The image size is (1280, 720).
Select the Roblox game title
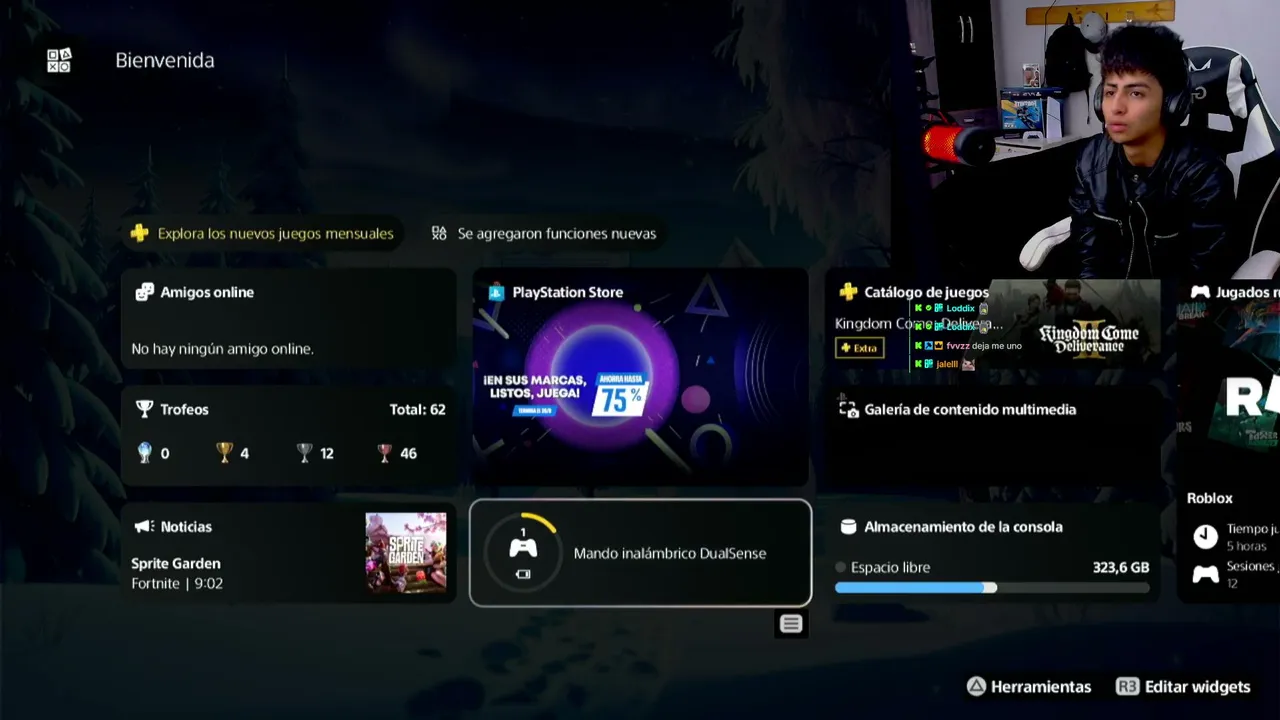(x=1210, y=498)
